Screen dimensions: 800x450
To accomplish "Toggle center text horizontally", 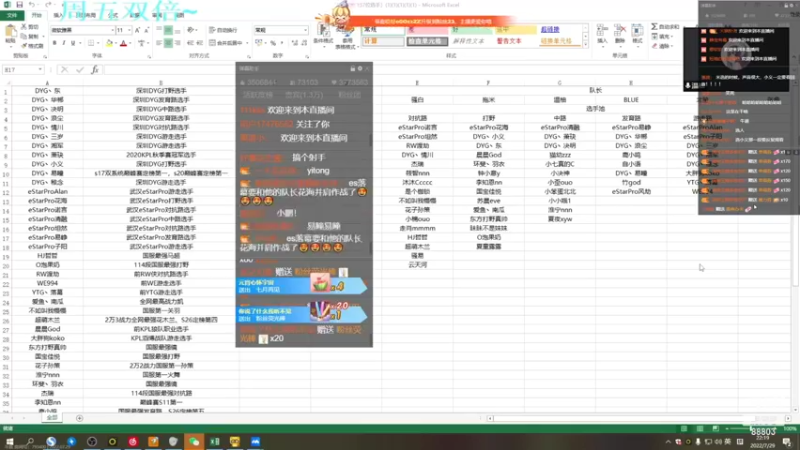I will 168,43.
